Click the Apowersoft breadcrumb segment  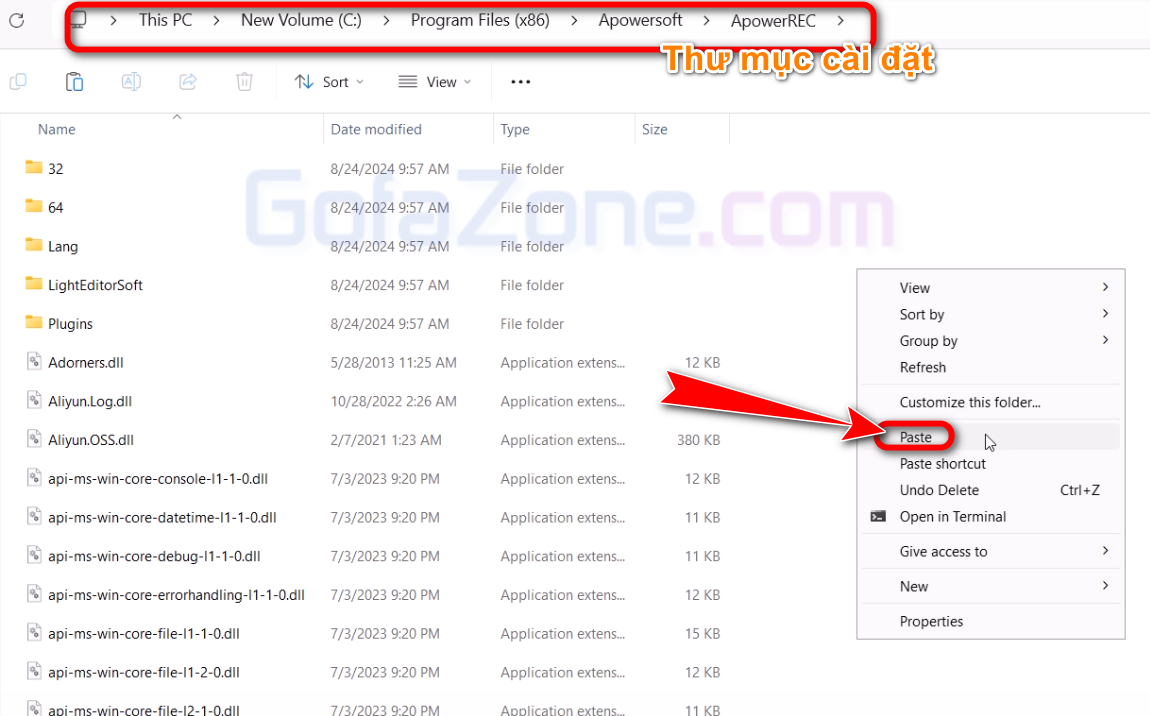[x=640, y=20]
